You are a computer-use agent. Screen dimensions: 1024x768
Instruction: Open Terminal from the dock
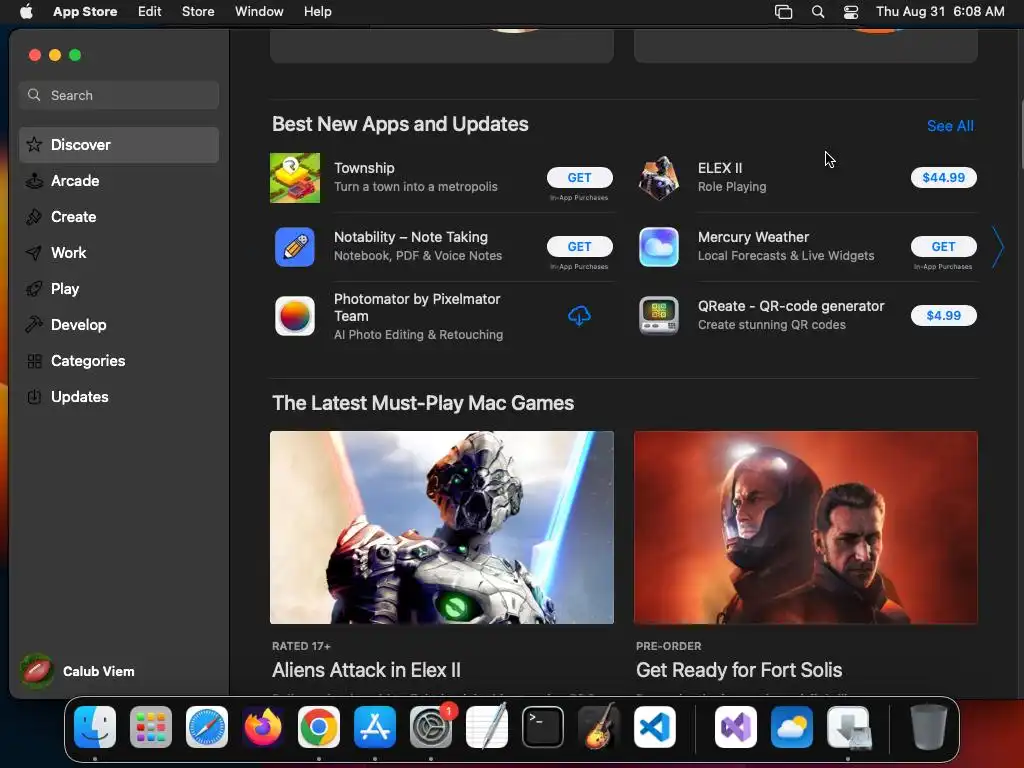point(543,727)
